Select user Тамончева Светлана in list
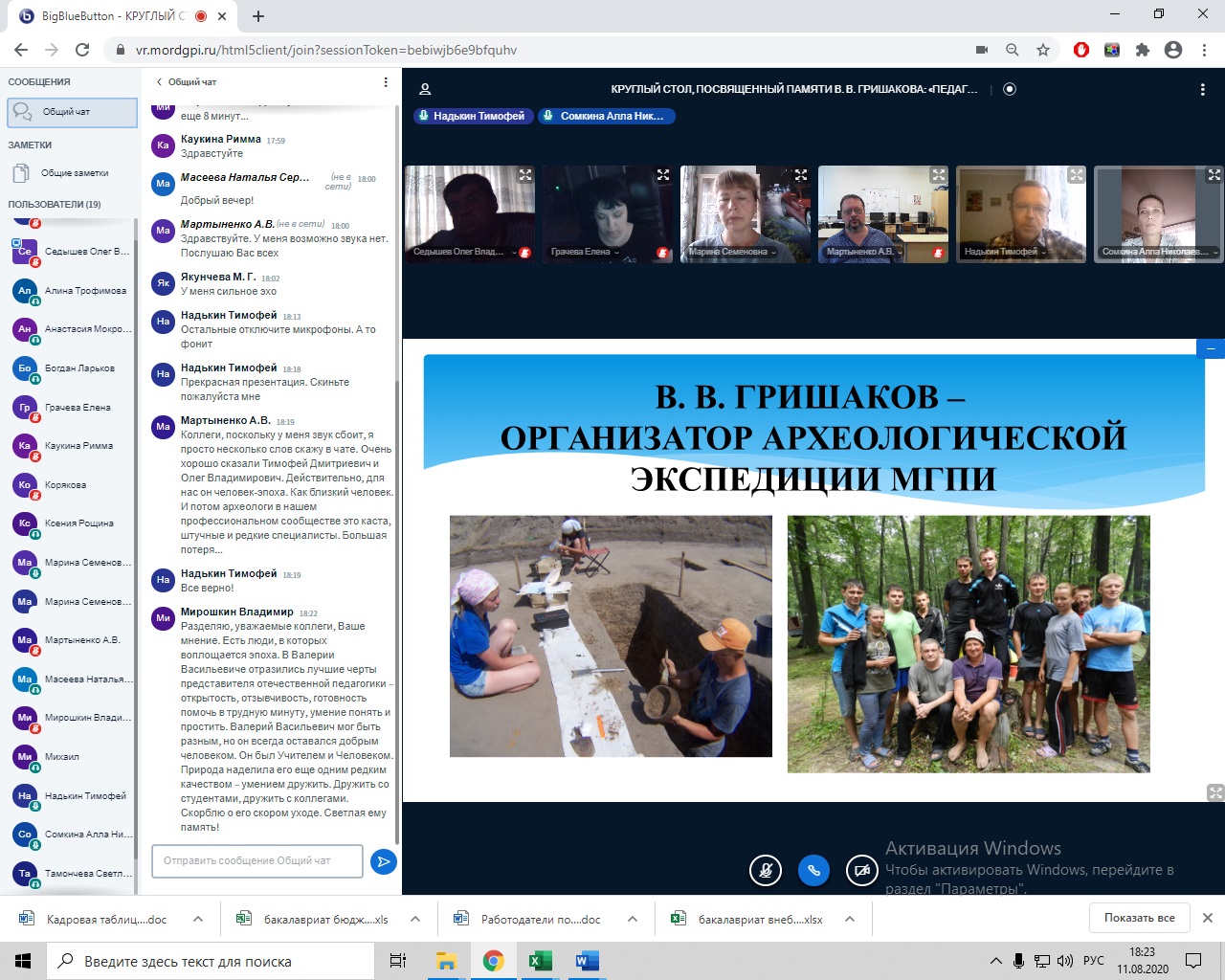The image size is (1225, 980). pos(73,874)
